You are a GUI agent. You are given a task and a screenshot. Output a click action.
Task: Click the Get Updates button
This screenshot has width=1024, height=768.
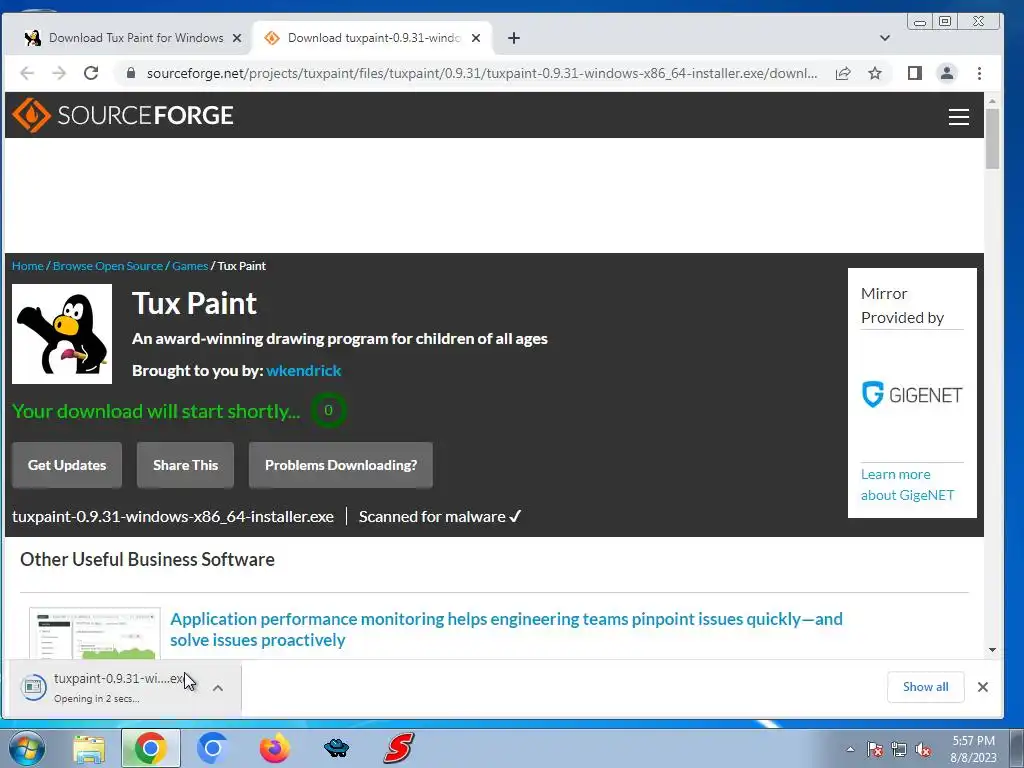pyautogui.click(x=67, y=465)
